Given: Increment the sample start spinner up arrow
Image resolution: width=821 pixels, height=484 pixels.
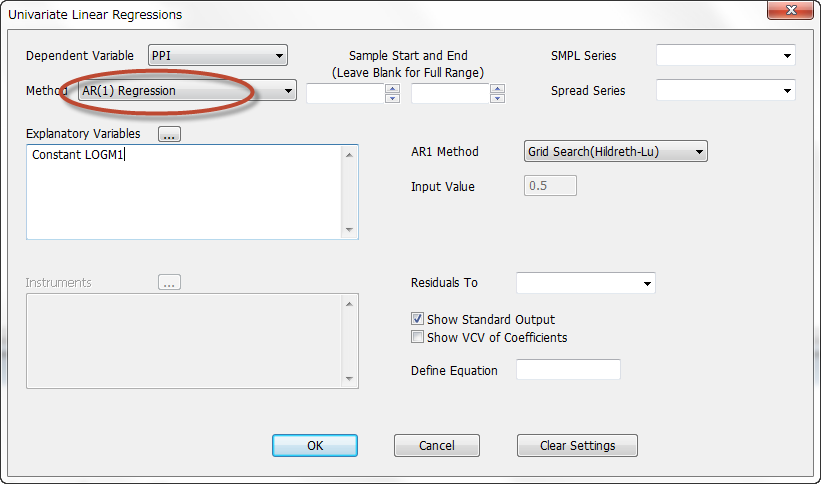Looking at the screenshot, I should pos(392,89).
